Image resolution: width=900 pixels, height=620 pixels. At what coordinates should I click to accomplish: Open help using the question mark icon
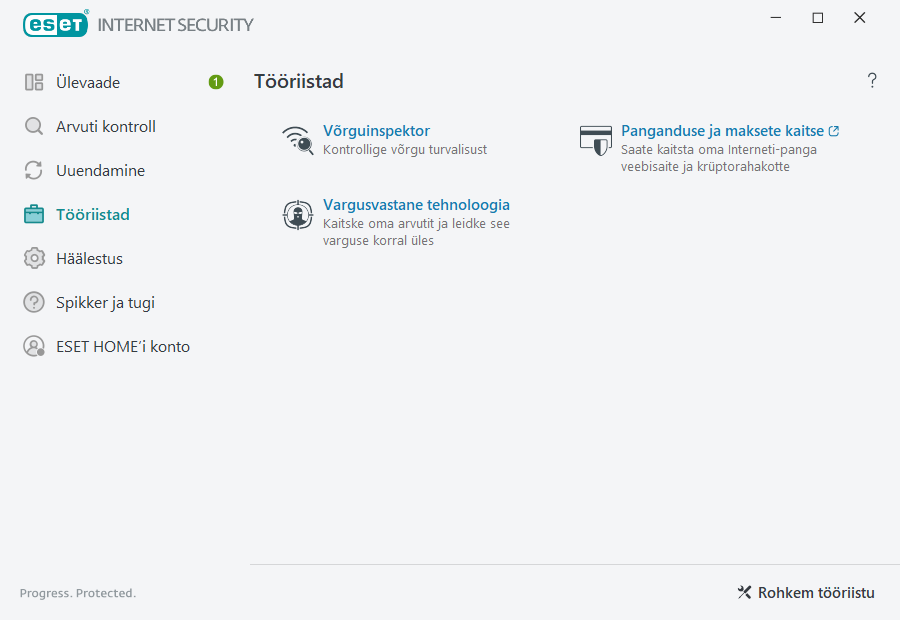[871, 80]
